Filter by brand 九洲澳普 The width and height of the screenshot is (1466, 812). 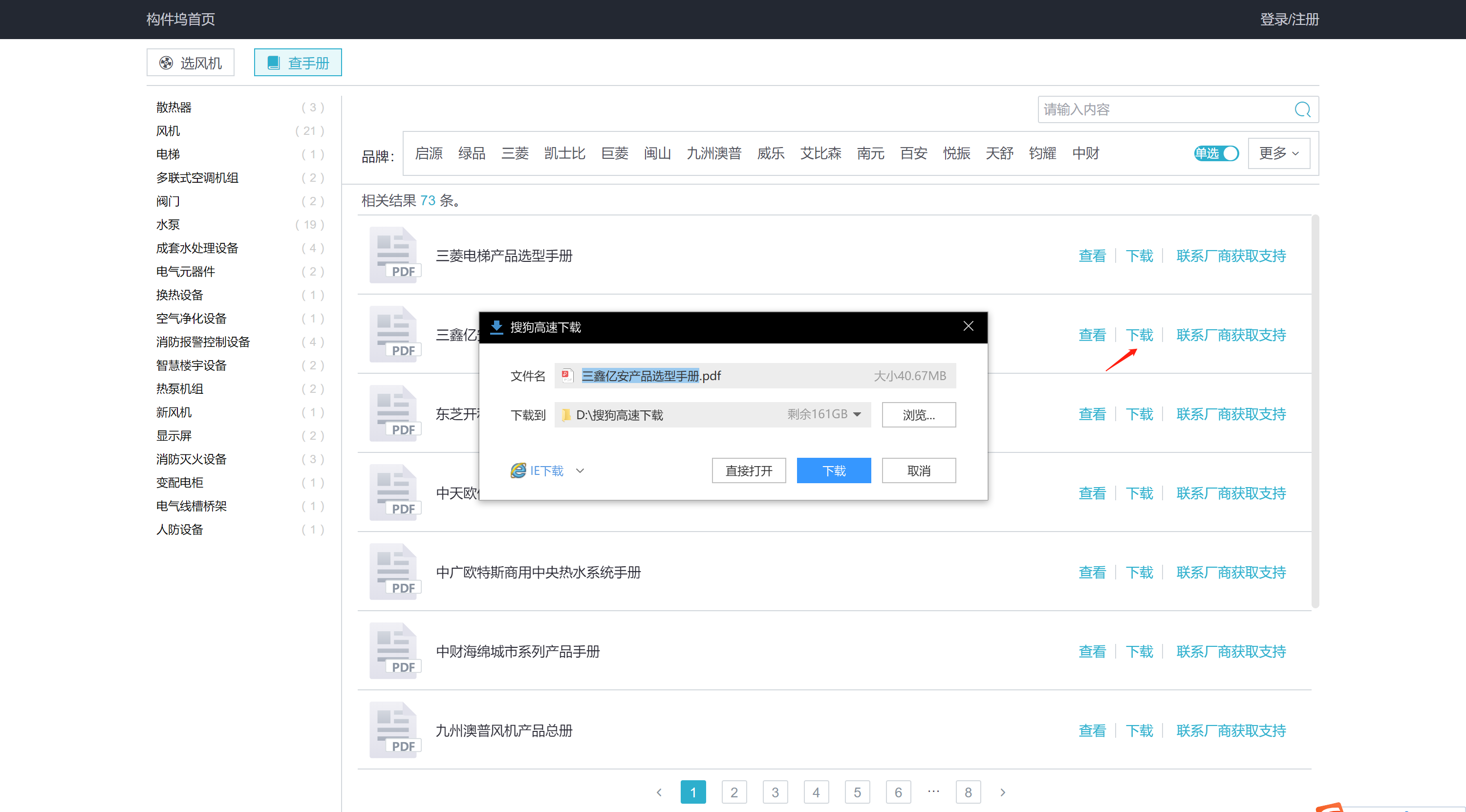(713, 153)
